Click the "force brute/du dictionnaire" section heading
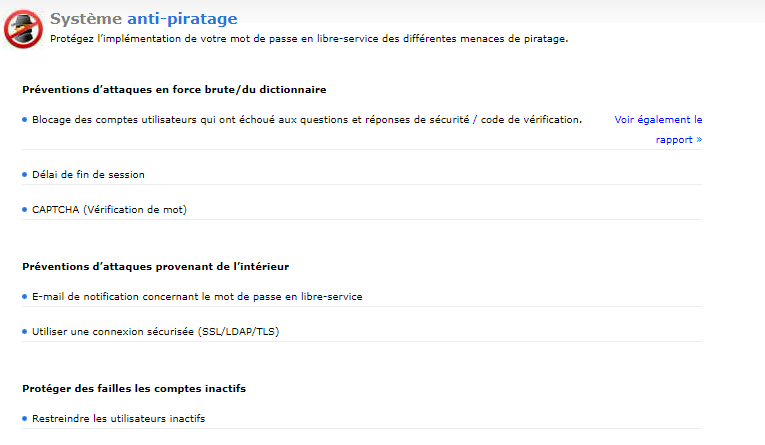Viewport: 765px width, 445px height. point(174,90)
